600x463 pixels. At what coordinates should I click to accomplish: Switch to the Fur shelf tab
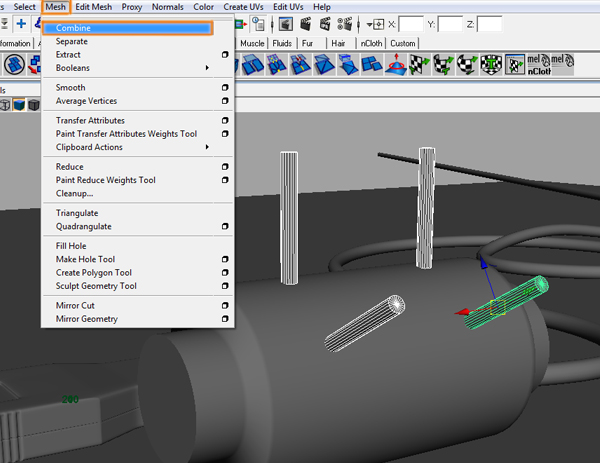click(x=307, y=43)
